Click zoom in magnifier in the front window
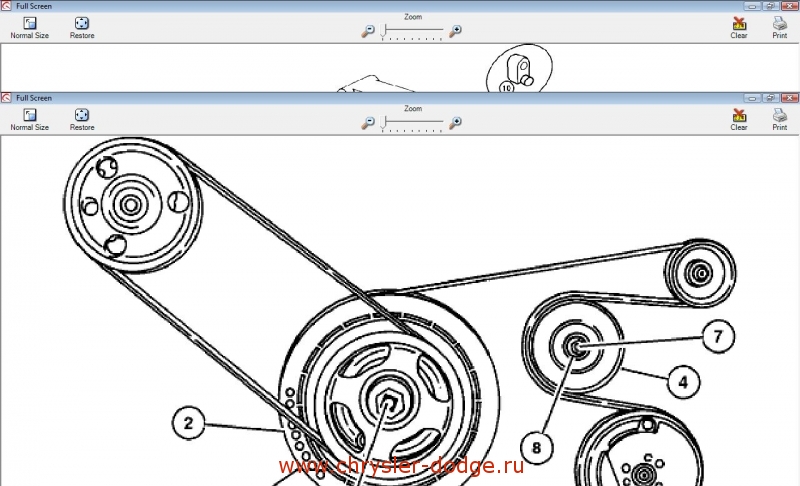This screenshot has height=486, width=800. tap(455, 123)
